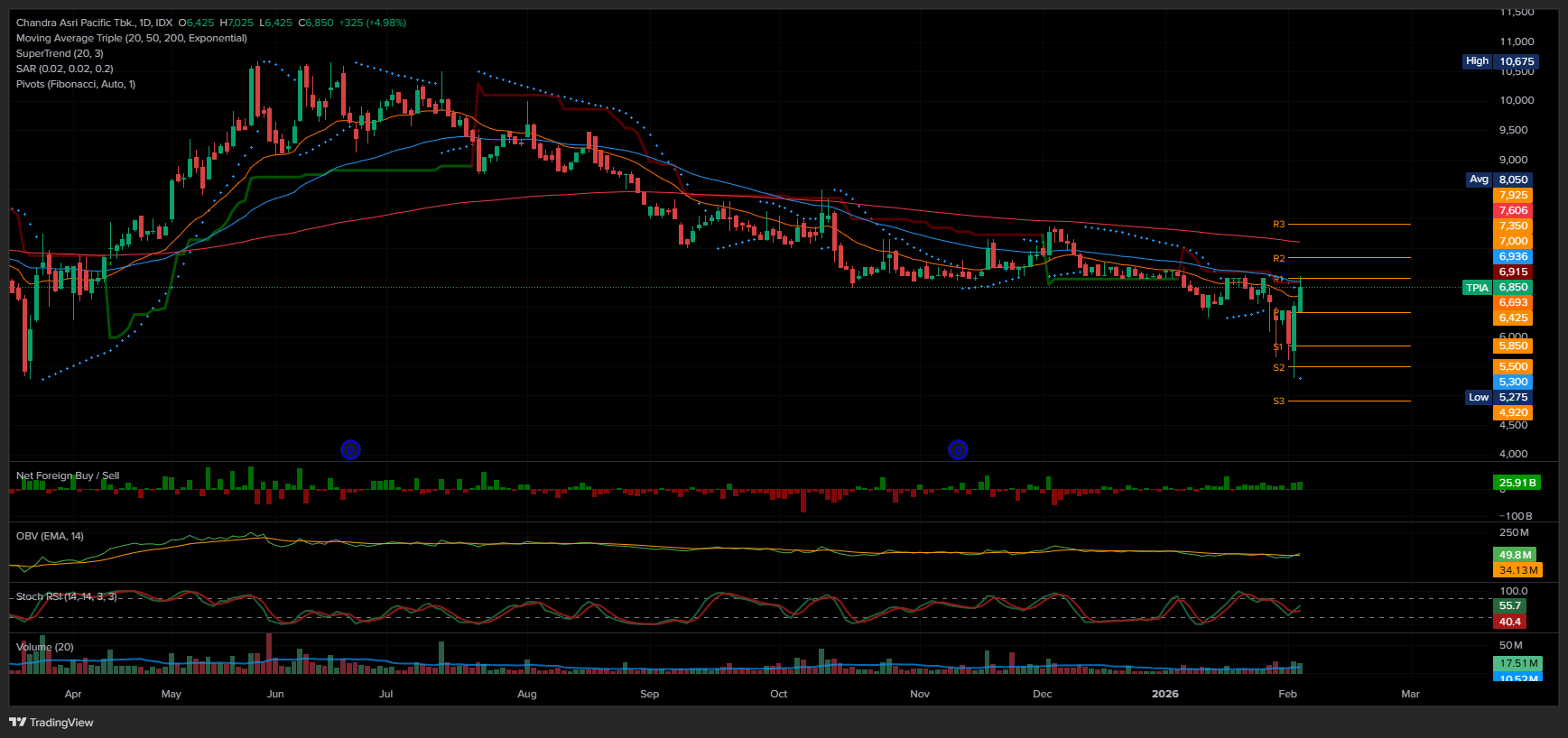Click the R3 pivot level label
Viewport: 1568px width, 738px height.
tap(1278, 224)
